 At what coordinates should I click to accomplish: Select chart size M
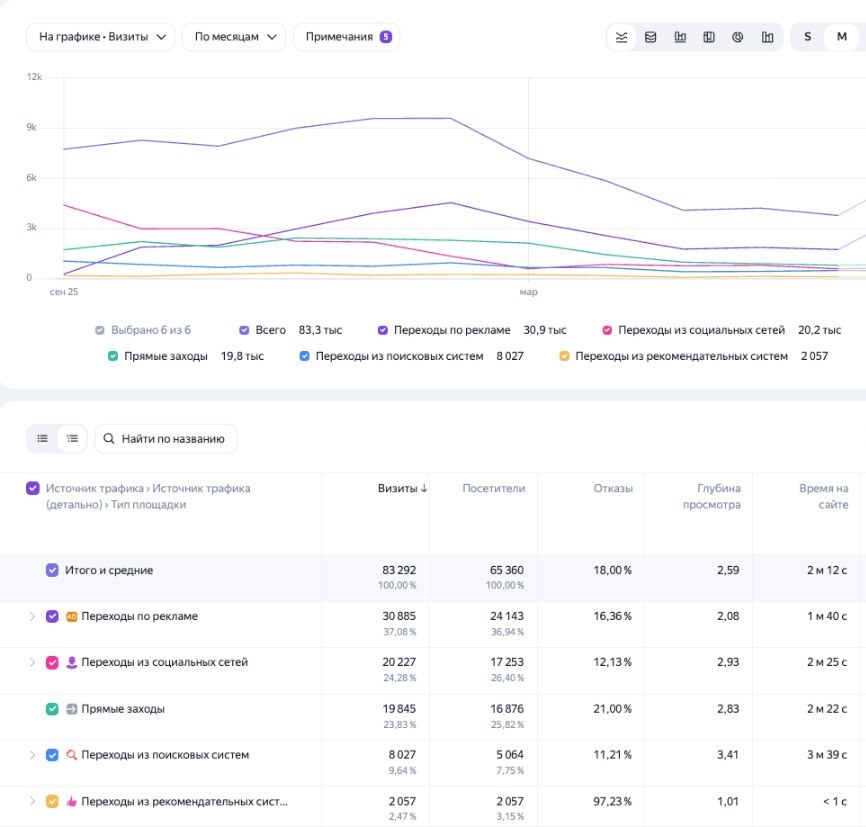coord(842,37)
